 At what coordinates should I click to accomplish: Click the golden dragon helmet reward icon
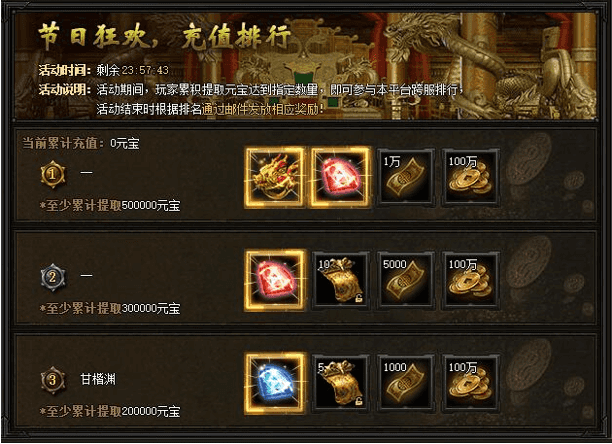[x=275, y=177]
